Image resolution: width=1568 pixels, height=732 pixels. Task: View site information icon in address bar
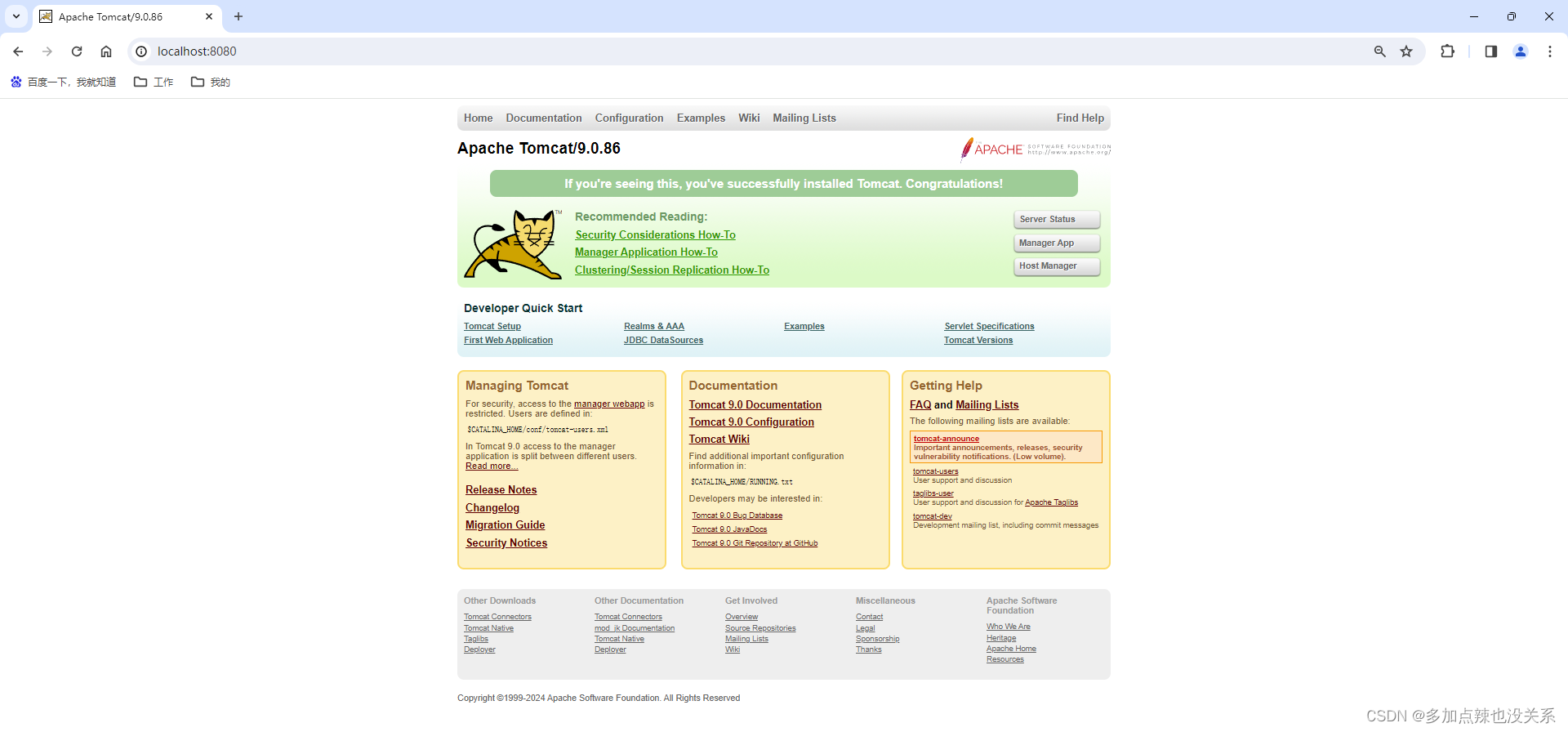[141, 51]
